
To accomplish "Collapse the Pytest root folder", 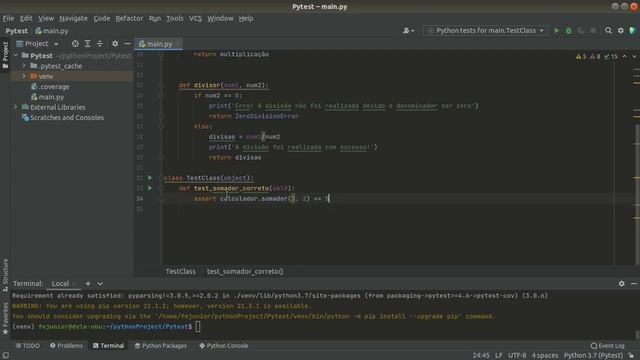I will tap(16, 56).
